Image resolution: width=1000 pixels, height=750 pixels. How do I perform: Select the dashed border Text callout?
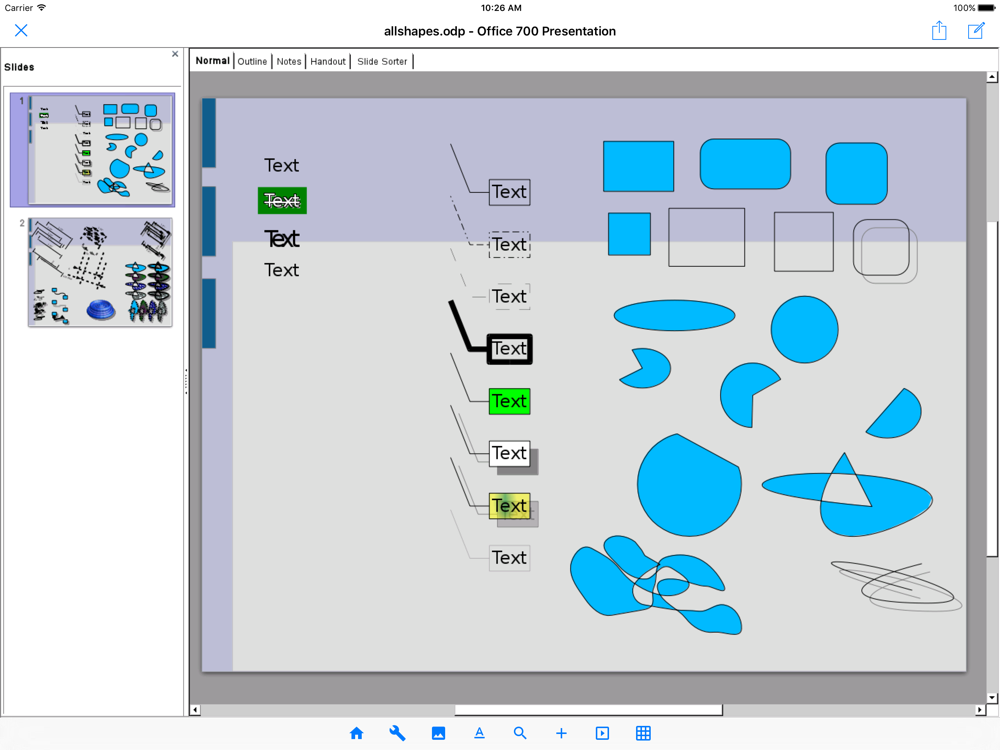click(509, 244)
